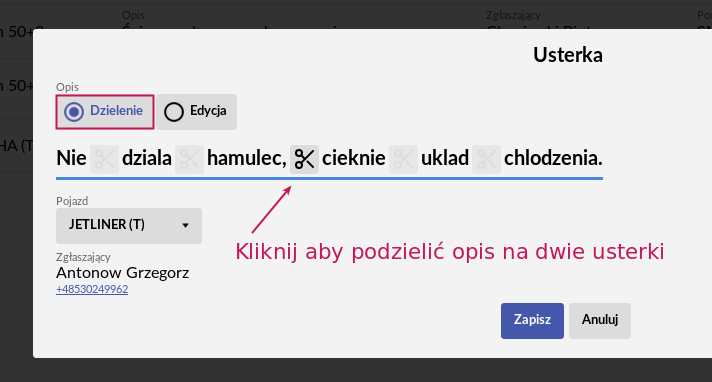This screenshot has width=712, height=382.
Task: Save the defect with Zapisz
Action: 532,321
